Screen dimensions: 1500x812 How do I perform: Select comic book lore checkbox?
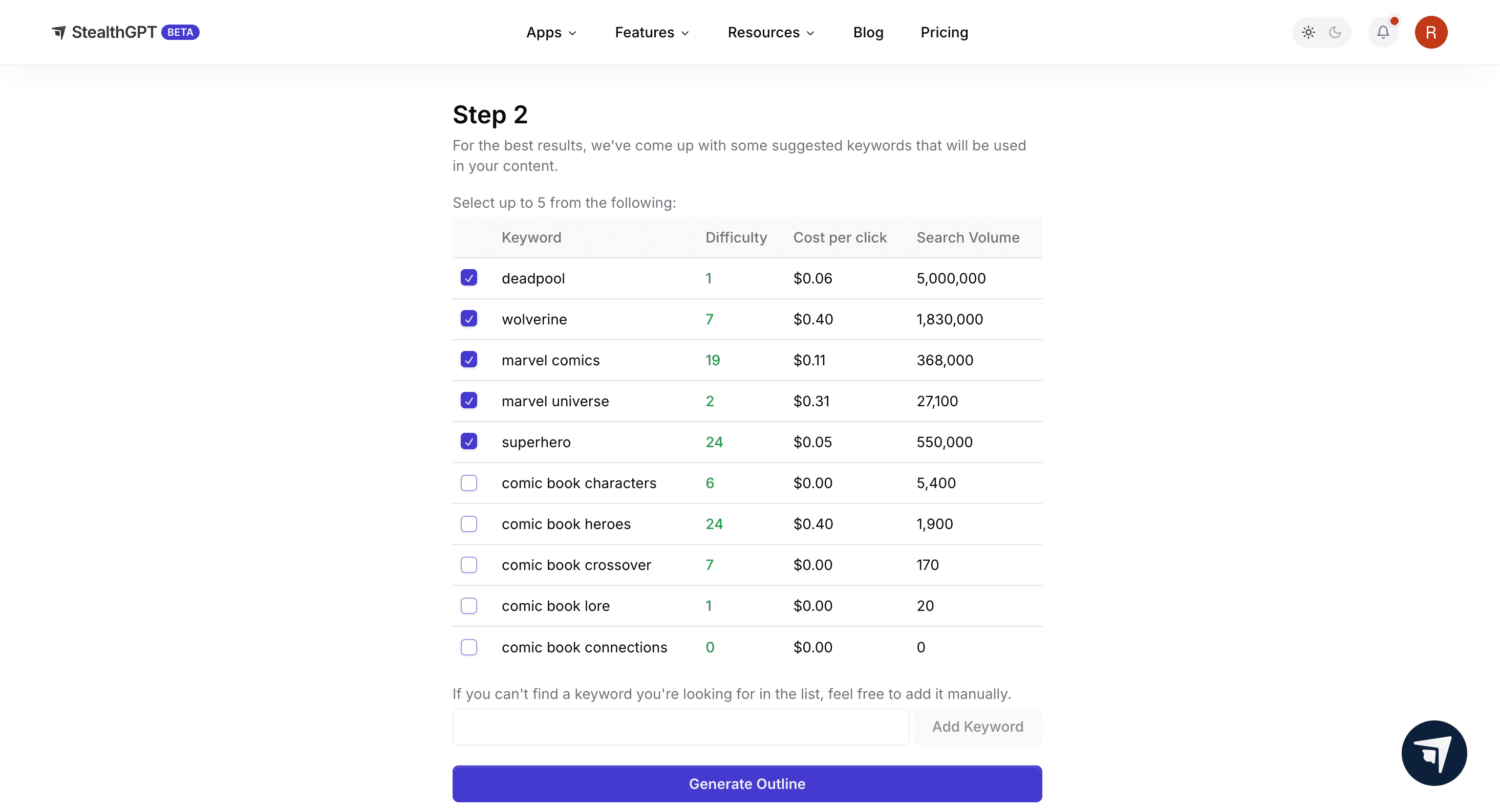tap(469, 605)
